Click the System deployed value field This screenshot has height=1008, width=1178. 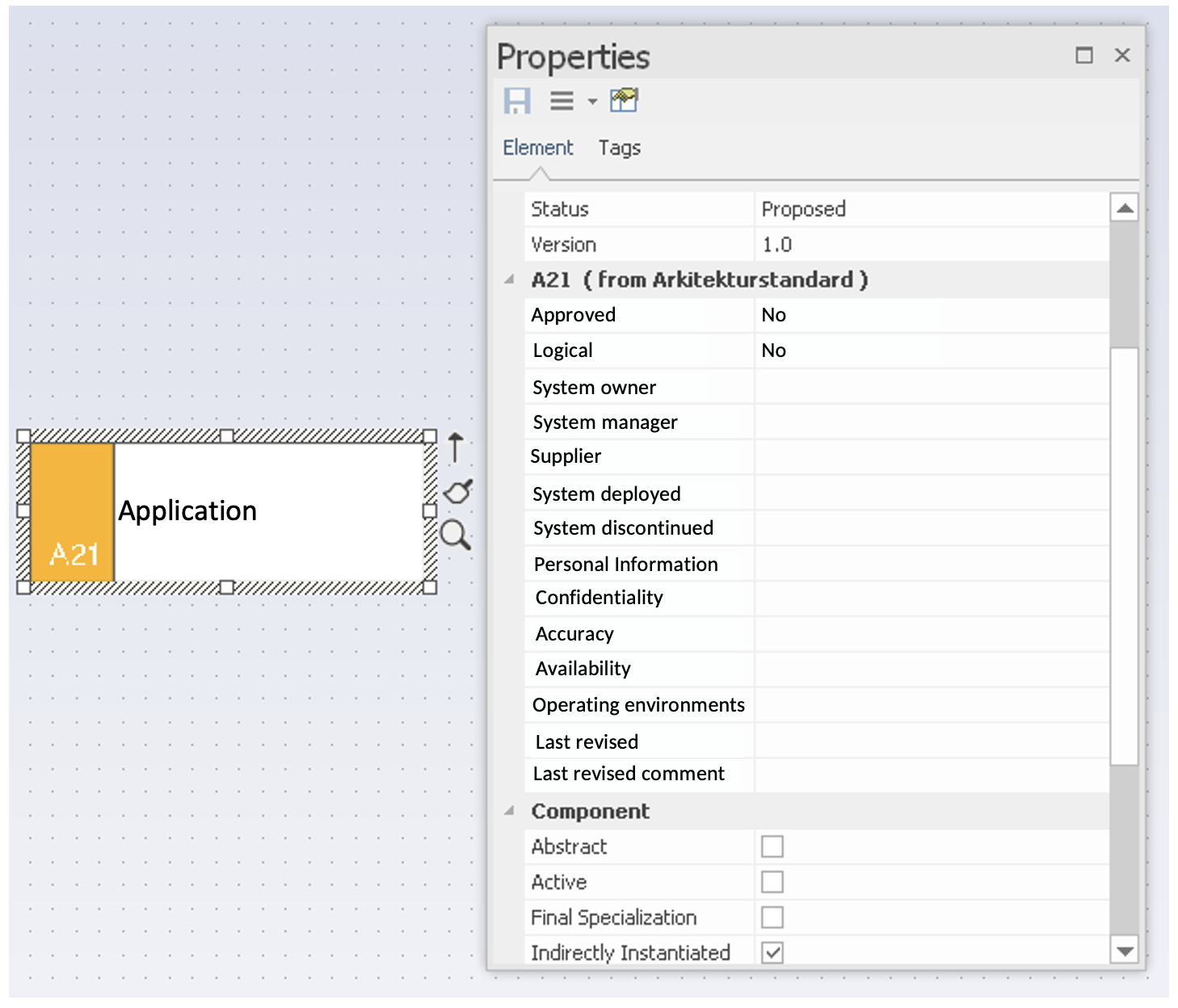[x=932, y=493]
